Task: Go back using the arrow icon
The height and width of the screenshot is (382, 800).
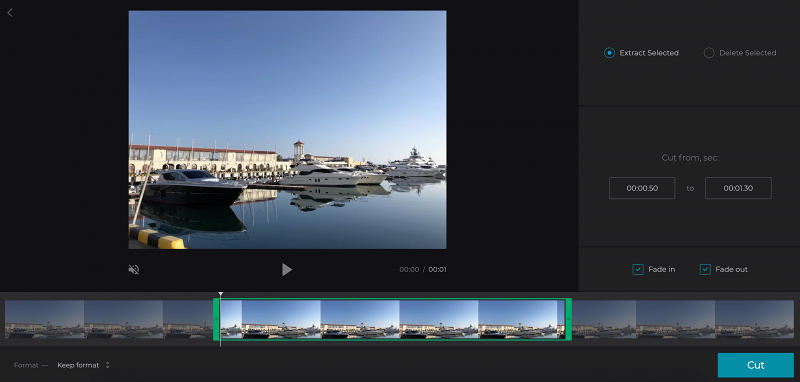Action: (x=10, y=13)
